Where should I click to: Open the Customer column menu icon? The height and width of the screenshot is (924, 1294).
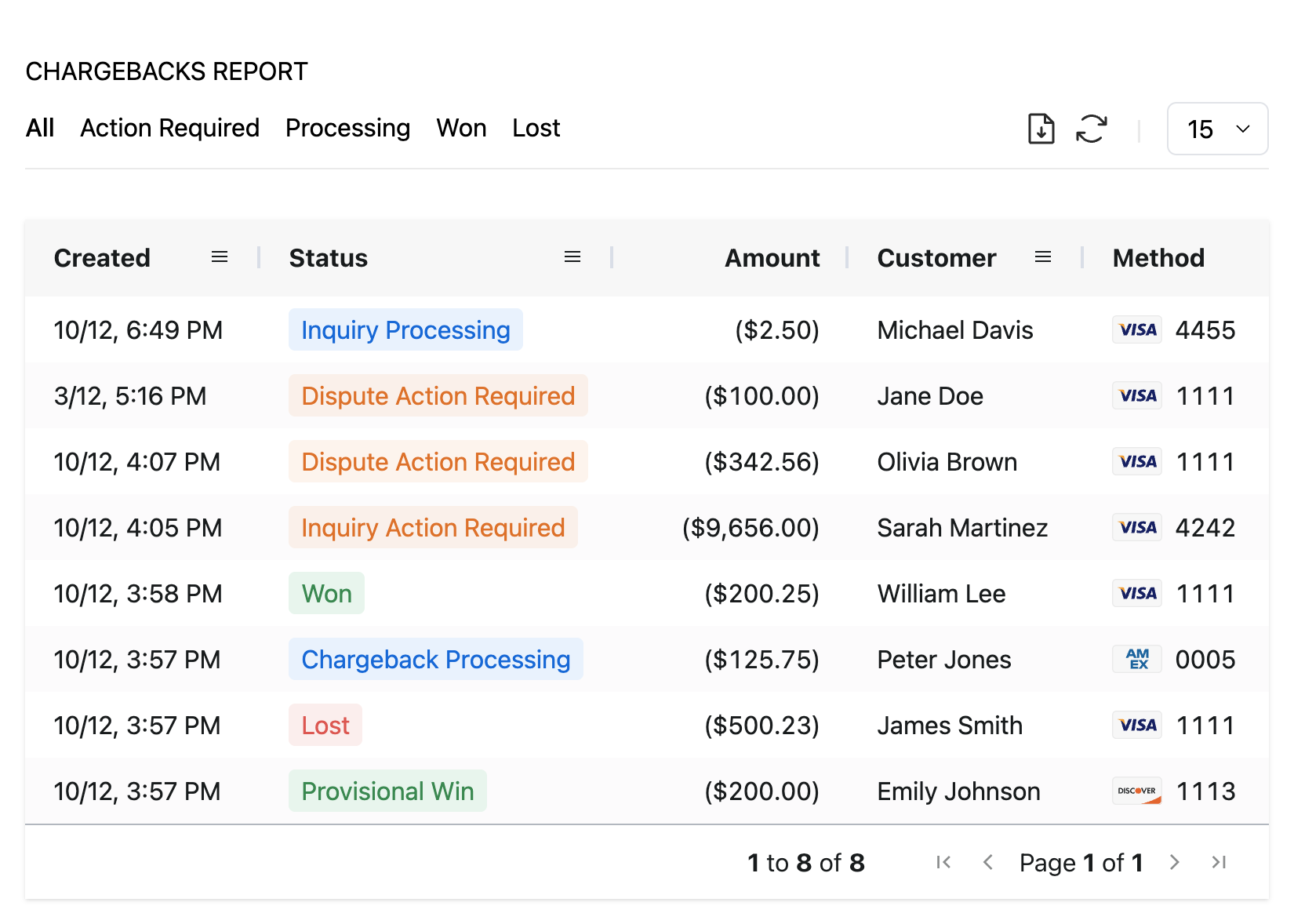1042,257
